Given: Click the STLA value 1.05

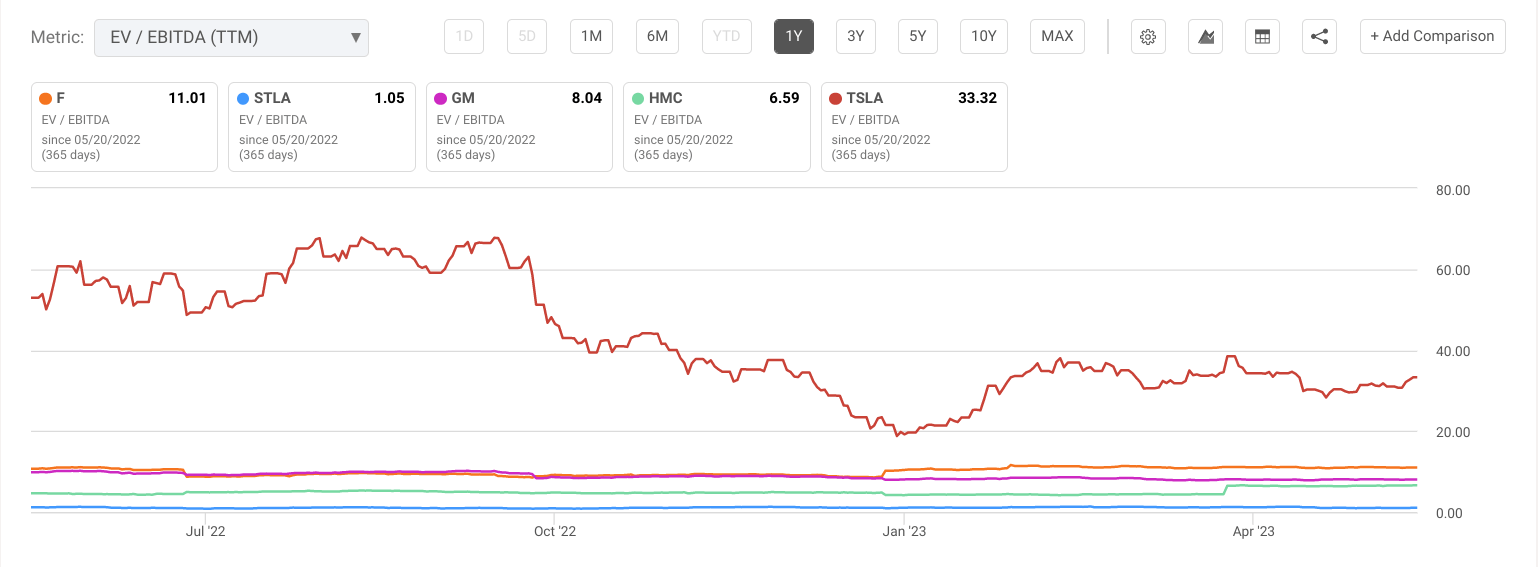Looking at the screenshot, I should (388, 98).
